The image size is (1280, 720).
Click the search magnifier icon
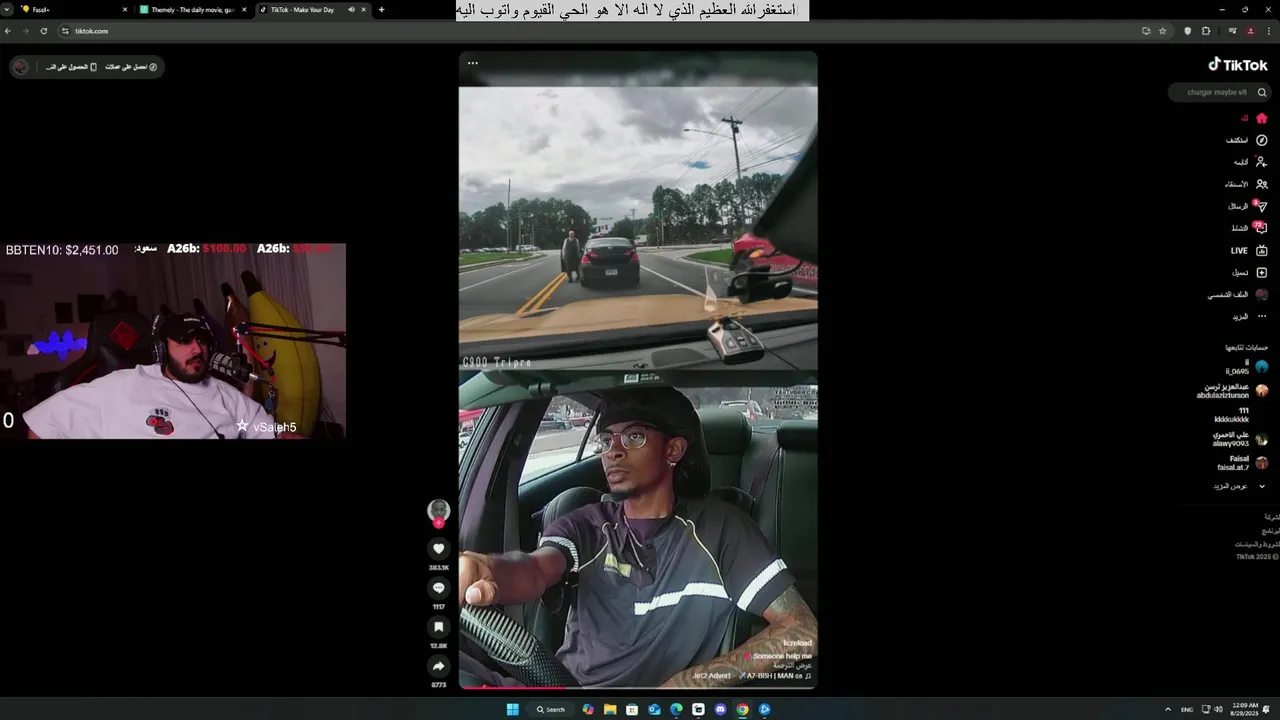[1262, 92]
